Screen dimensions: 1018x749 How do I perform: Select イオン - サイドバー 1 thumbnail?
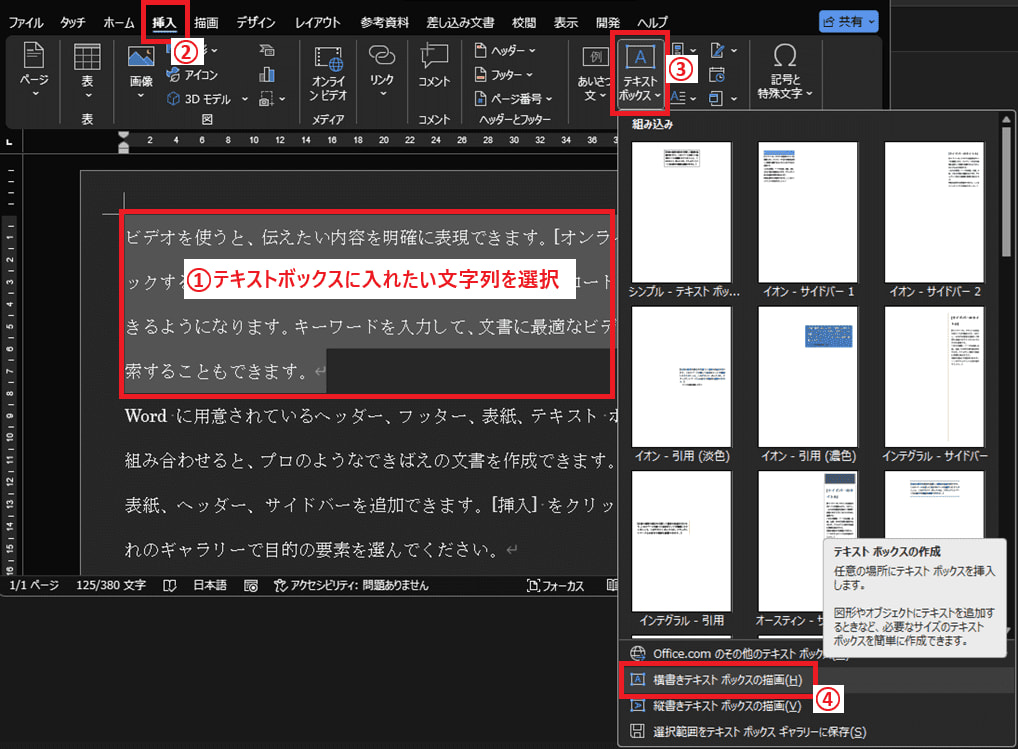click(x=808, y=210)
